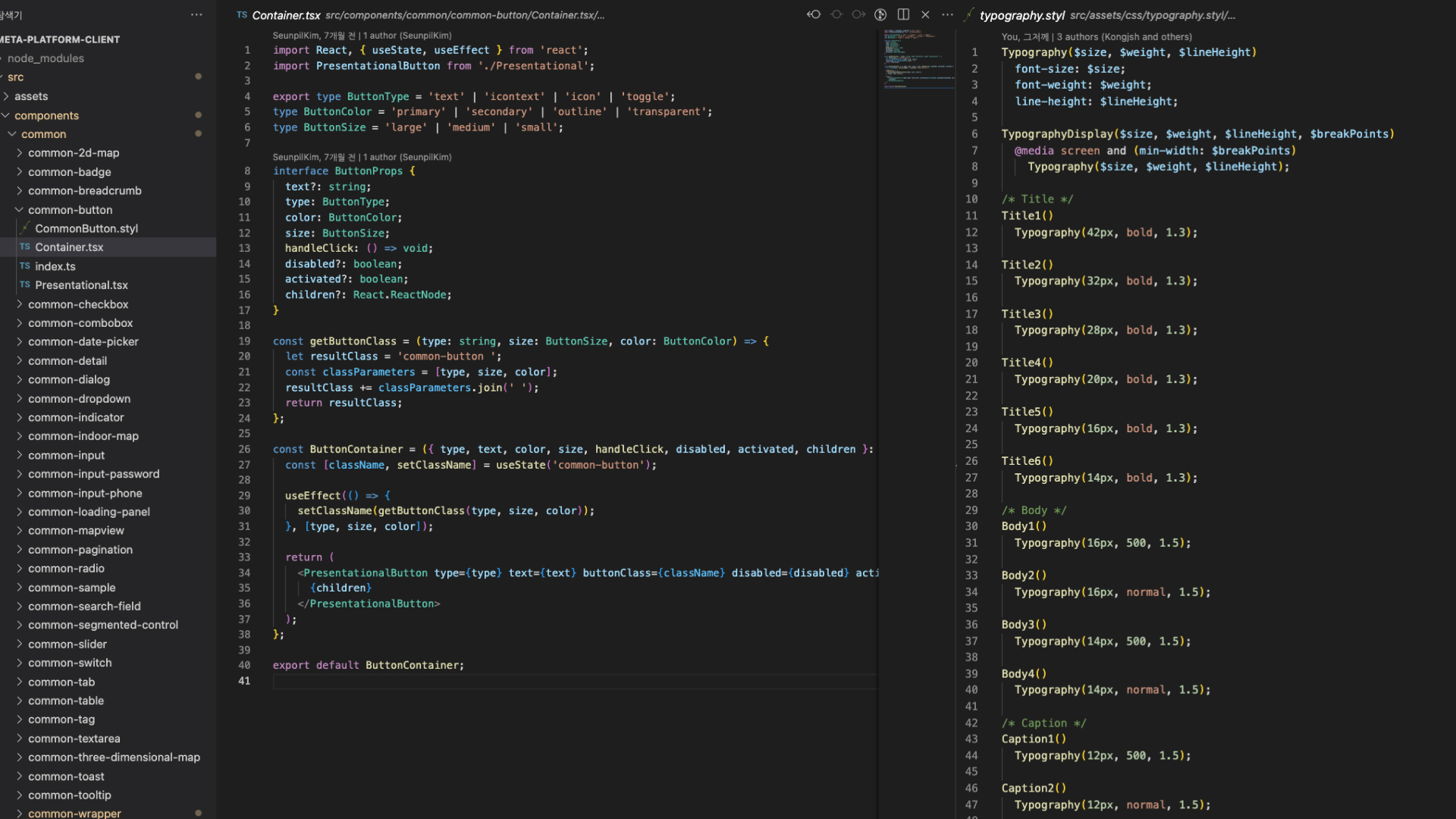Viewport: 1456px width, 819px height.
Task: Click modified dot on components folder
Action: [x=199, y=115]
